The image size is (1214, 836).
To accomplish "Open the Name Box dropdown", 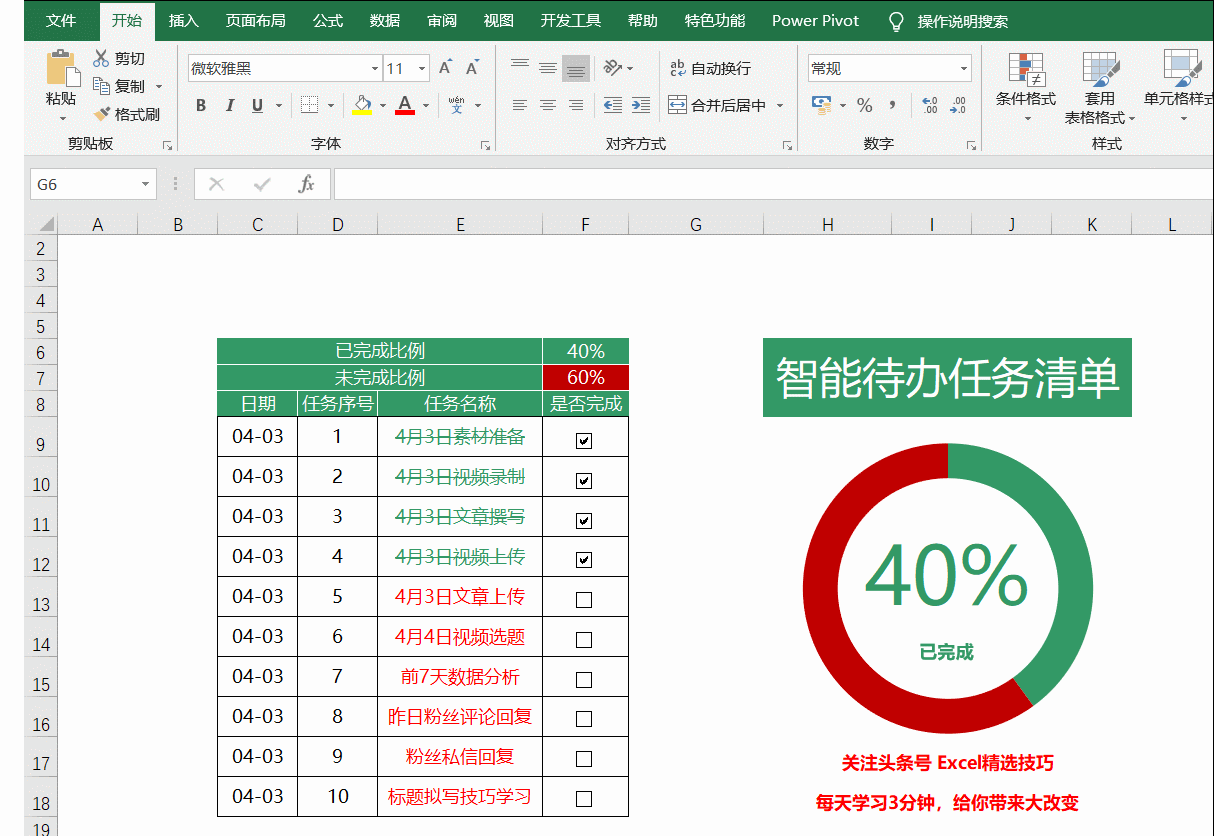I will [x=146, y=184].
